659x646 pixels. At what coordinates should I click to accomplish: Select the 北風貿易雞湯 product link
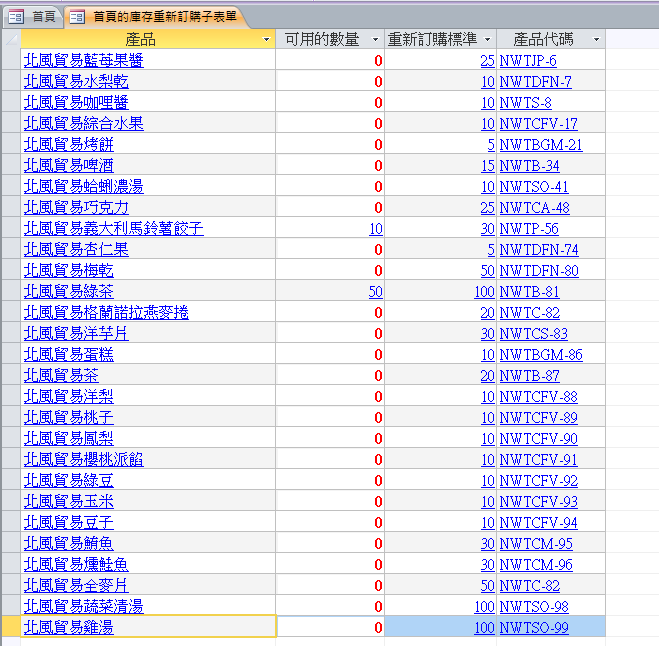[x=69, y=628]
